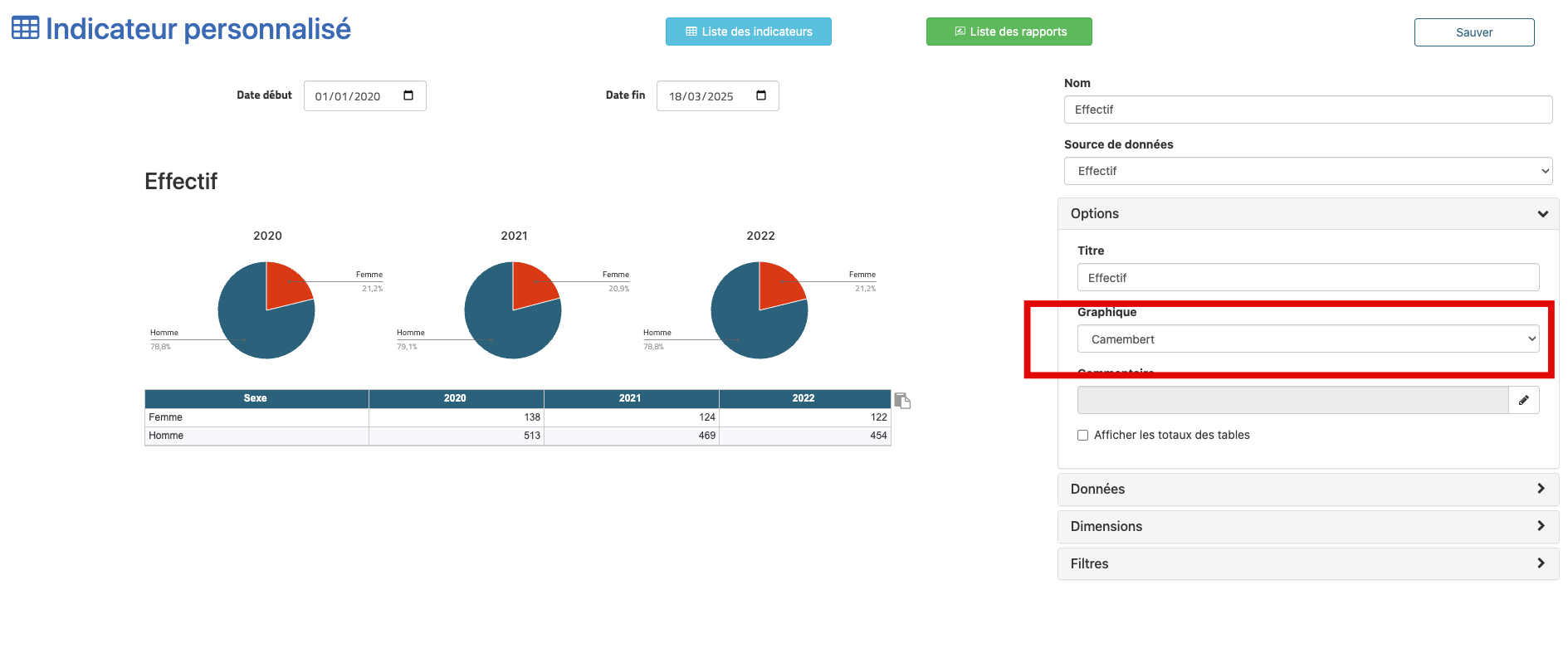Viewport: 1568px width, 653px height.
Task: Click the Sexe column header
Action: click(256, 398)
